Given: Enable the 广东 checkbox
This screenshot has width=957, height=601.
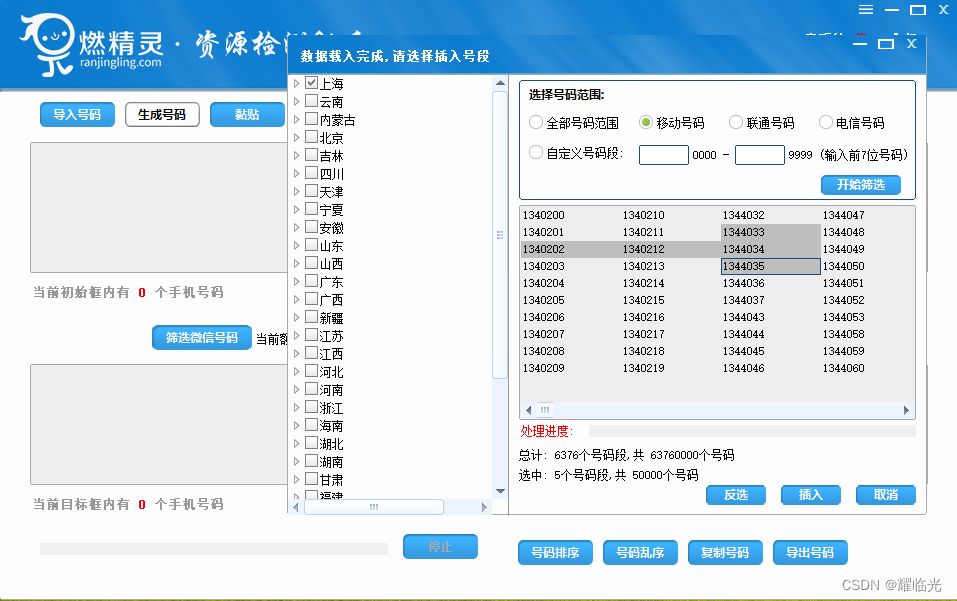Looking at the screenshot, I should [310, 281].
